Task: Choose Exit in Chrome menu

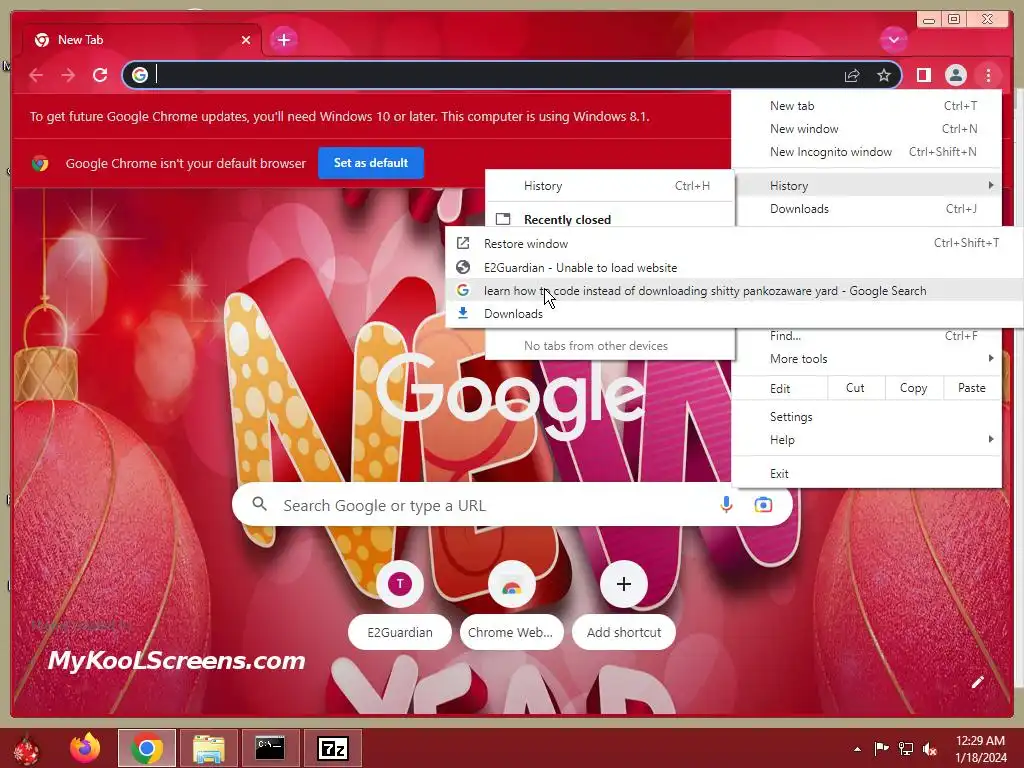Action: click(x=866, y=473)
